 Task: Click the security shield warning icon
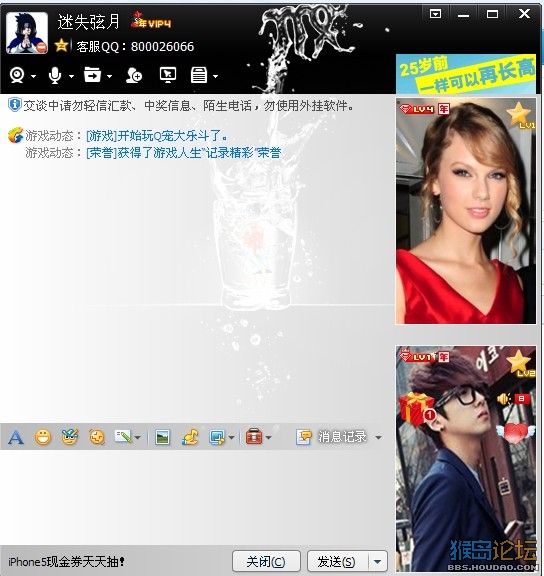[15, 105]
